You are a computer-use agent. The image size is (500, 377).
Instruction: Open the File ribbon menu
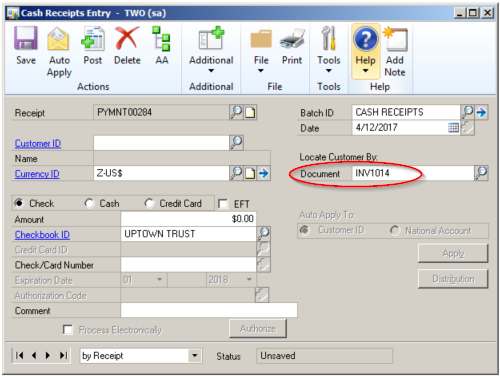pos(261,50)
